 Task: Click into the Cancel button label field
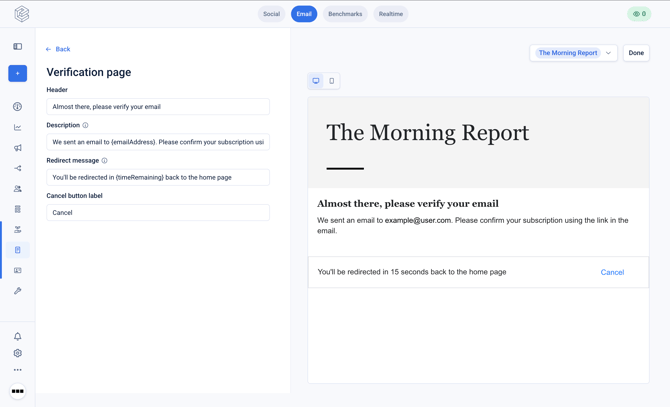pyautogui.click(x=158, y=213)
